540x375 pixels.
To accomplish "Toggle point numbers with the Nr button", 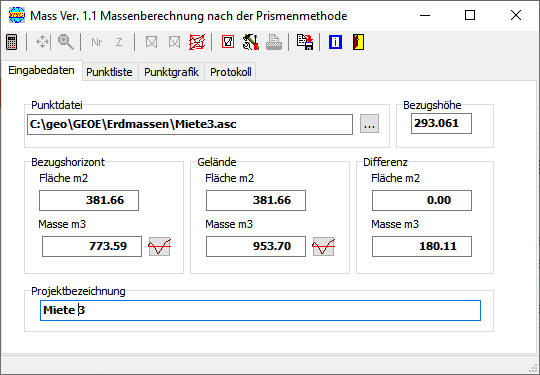I will [x=97, y=42].
